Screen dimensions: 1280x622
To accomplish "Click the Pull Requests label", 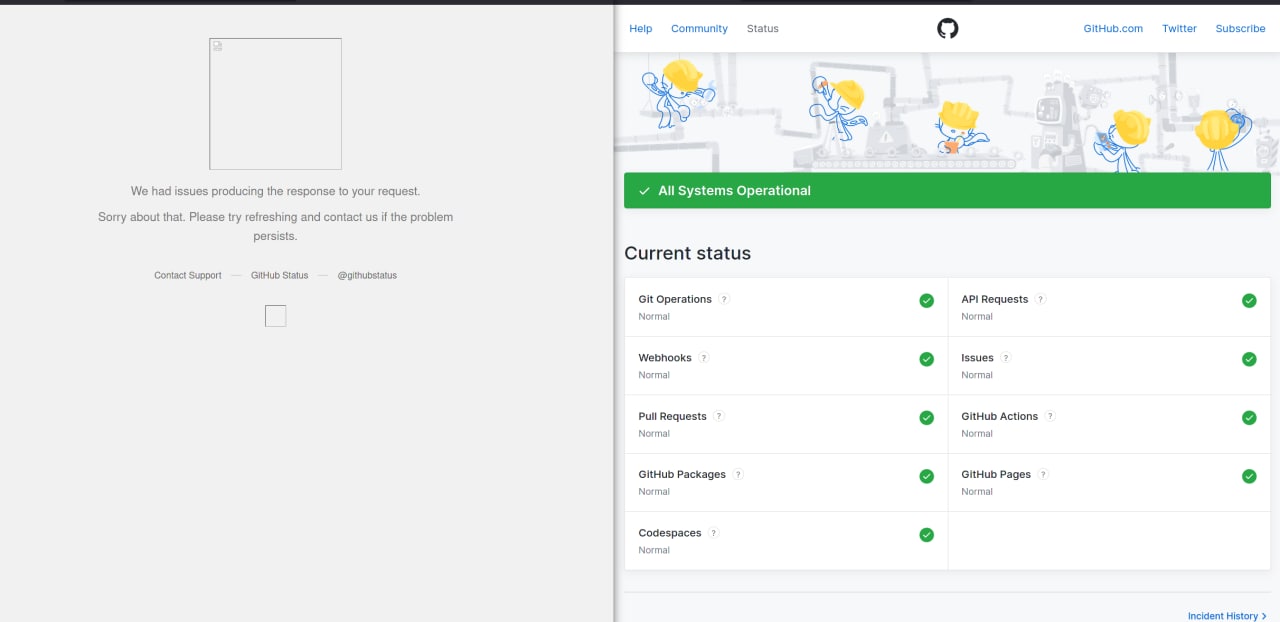I will (672, 416).
